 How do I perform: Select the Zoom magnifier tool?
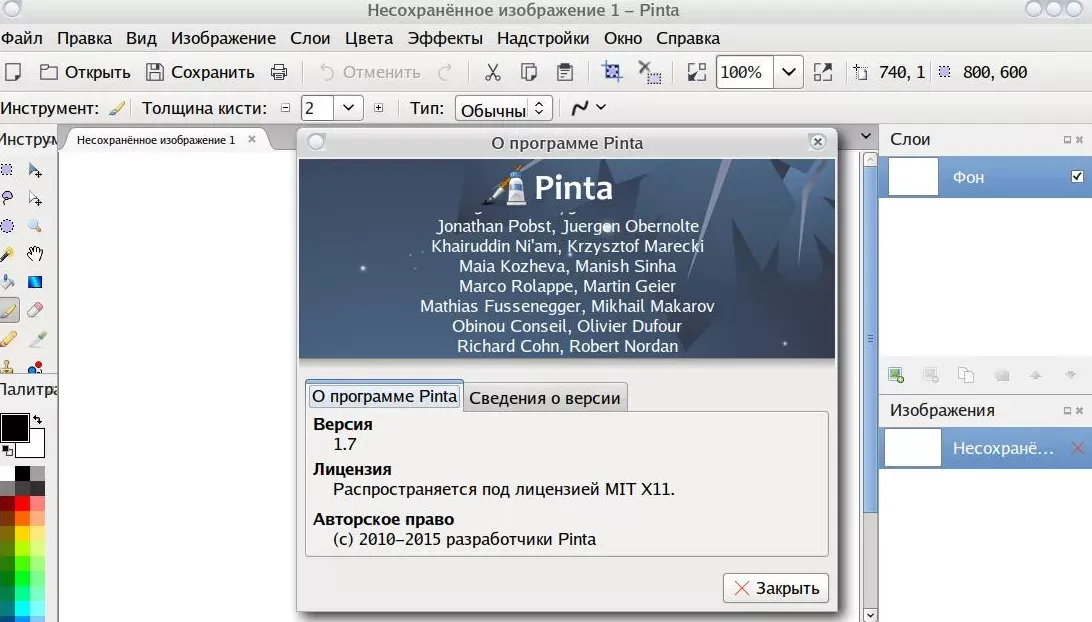(35, 226)
